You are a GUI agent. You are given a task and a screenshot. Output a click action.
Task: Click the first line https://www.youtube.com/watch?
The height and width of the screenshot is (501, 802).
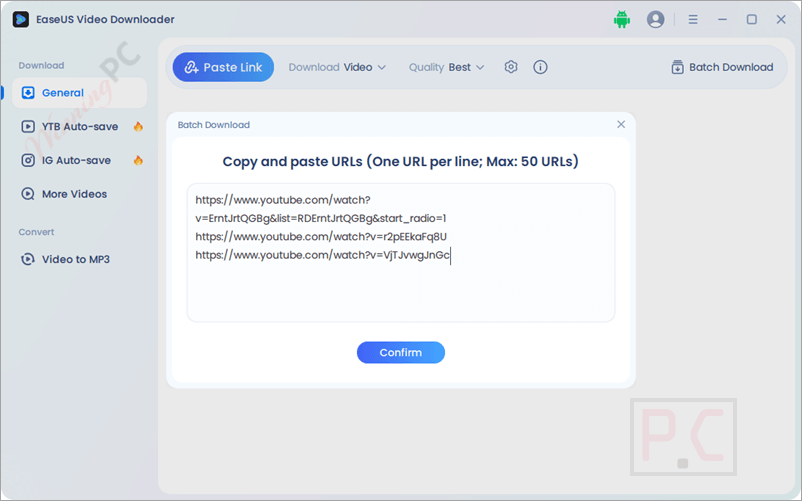(283, 200)
